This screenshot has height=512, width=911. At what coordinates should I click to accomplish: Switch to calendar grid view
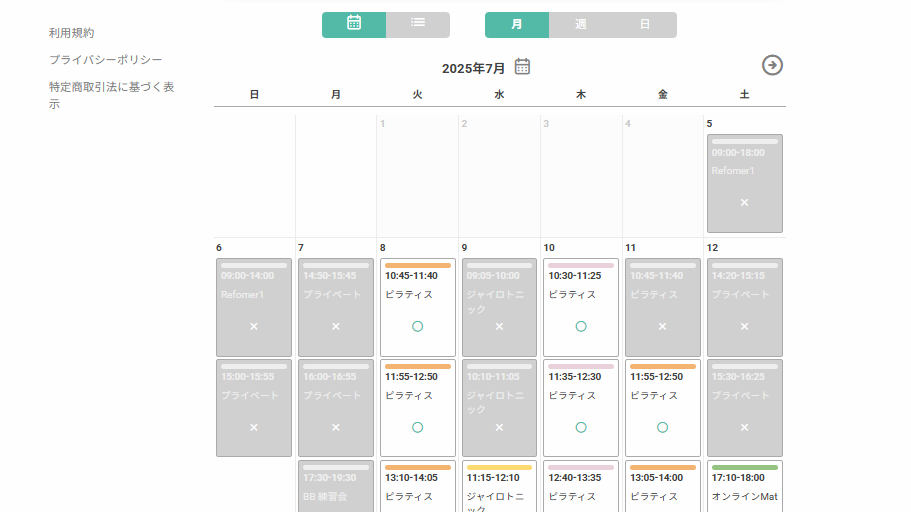(354, 24)
